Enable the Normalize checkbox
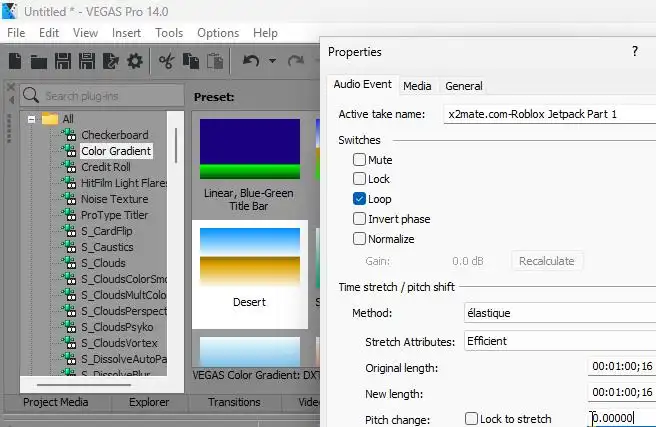 pos(359,239)
